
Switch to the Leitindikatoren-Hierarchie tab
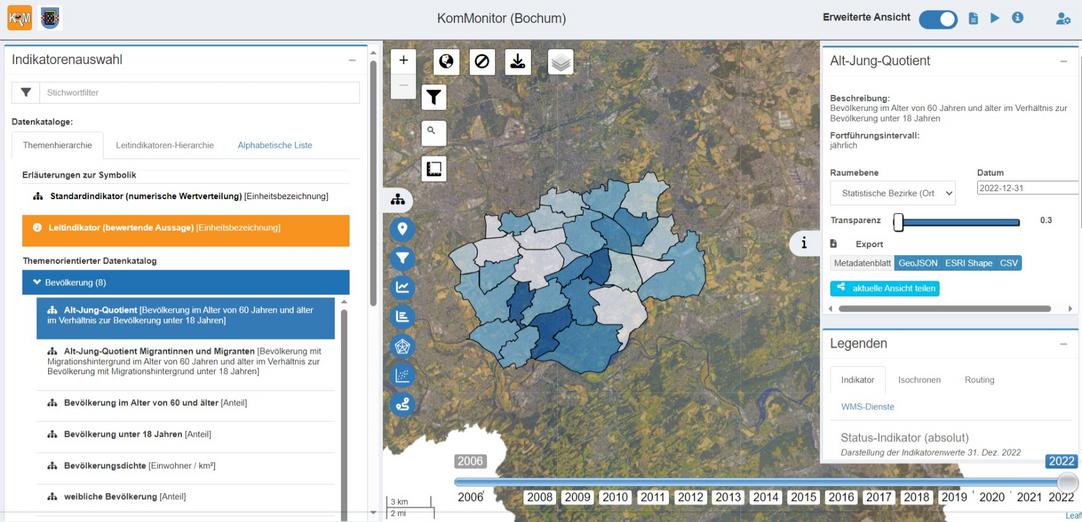164,145
